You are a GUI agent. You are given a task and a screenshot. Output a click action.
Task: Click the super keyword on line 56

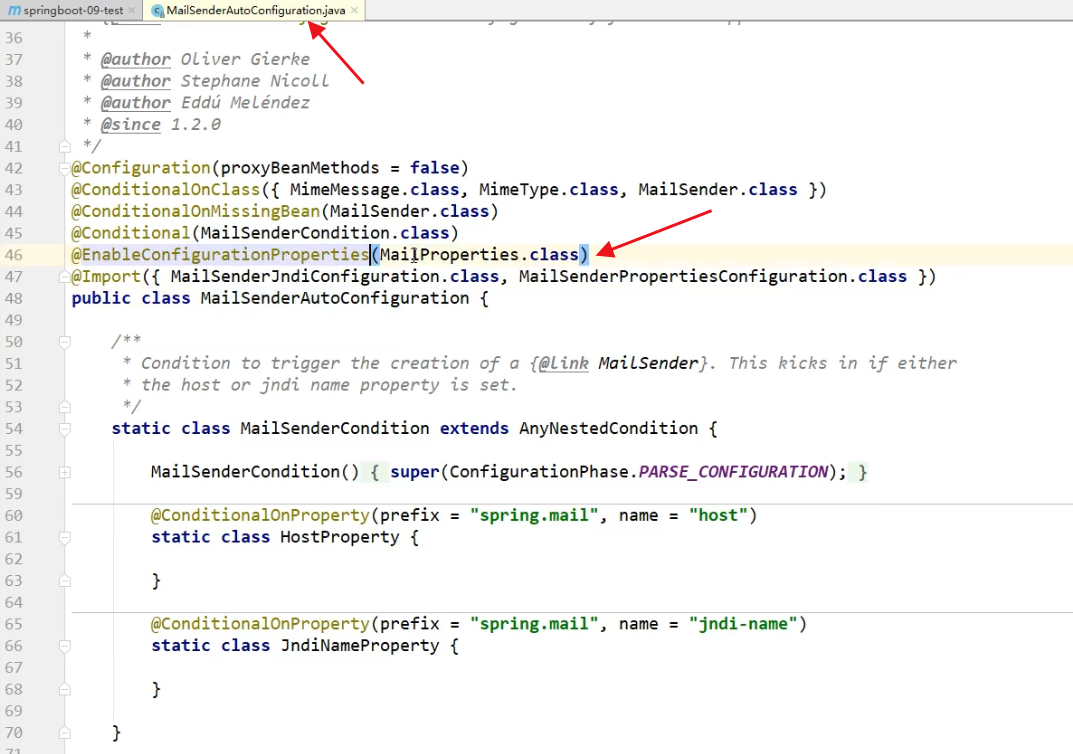click(415, 472)
